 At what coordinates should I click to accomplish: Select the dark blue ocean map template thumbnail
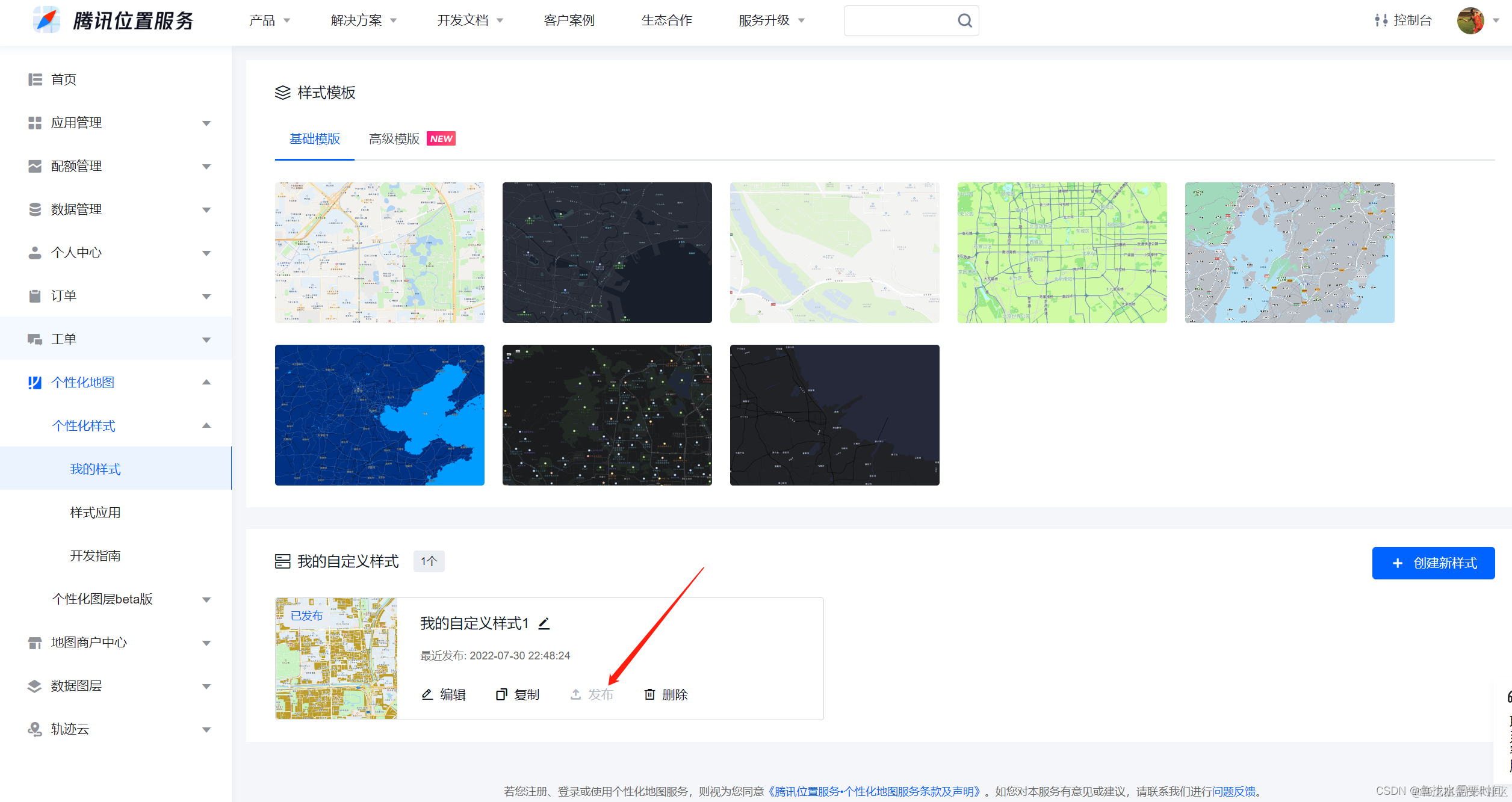[379, 415]
